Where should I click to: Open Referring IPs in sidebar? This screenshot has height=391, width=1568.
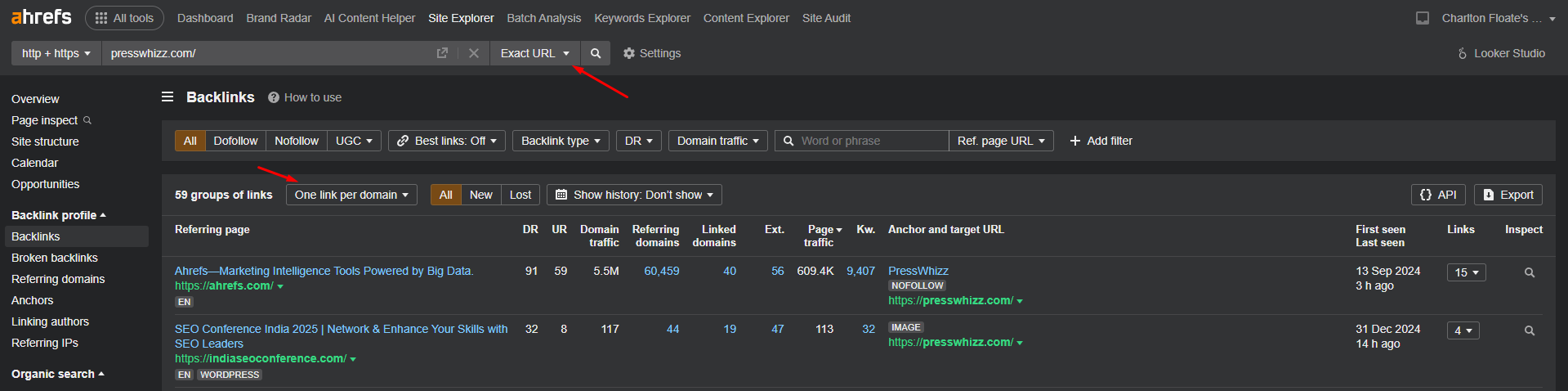coord(45,343)
